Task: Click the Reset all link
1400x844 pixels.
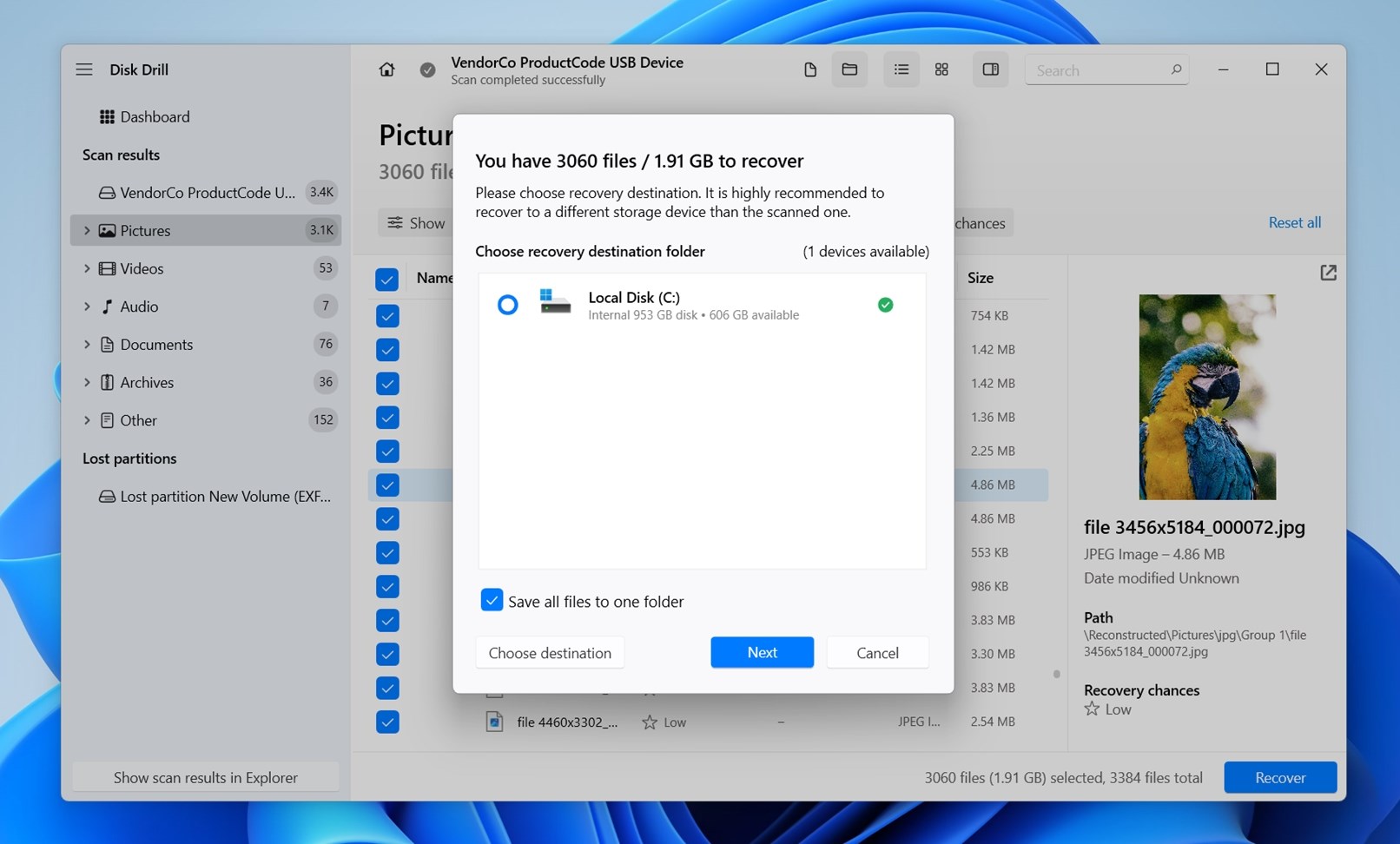Action: [x=1294, y=222]
